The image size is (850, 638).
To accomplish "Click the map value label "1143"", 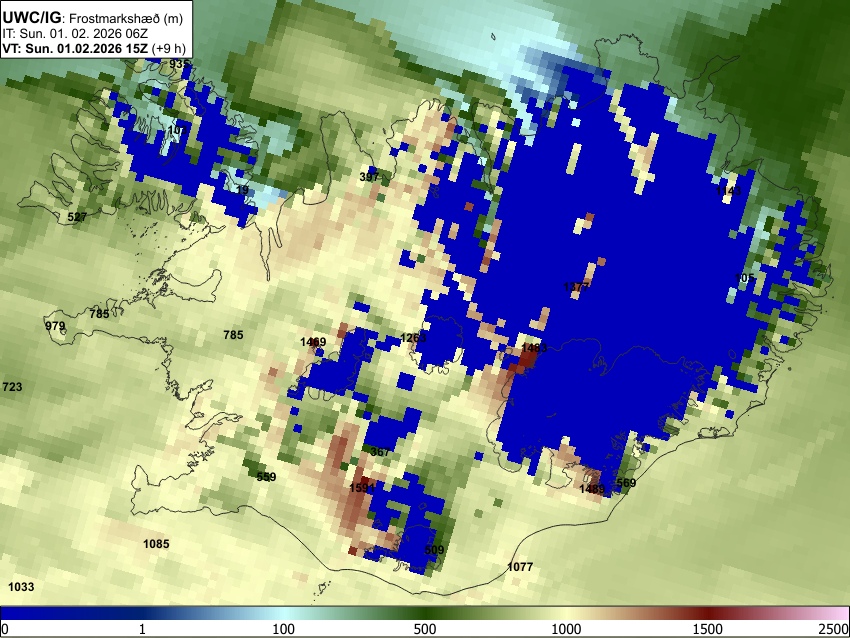I will (x=728, y=191).
